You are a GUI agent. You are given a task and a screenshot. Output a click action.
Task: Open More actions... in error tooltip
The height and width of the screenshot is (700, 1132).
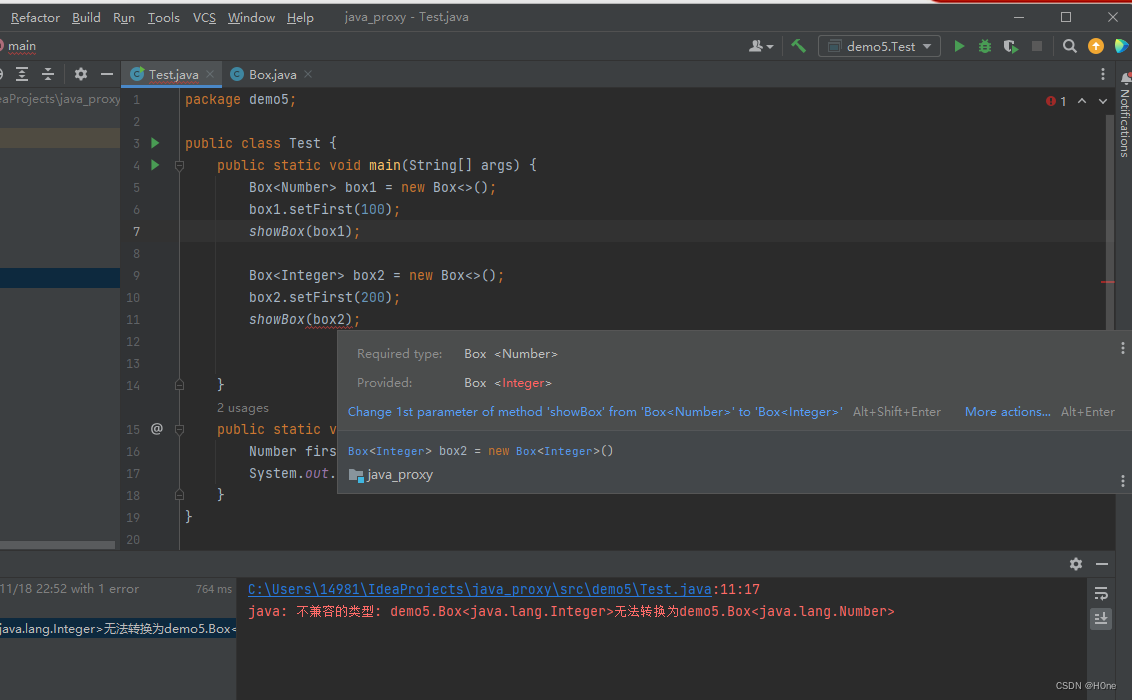(x=1008, y=411)
